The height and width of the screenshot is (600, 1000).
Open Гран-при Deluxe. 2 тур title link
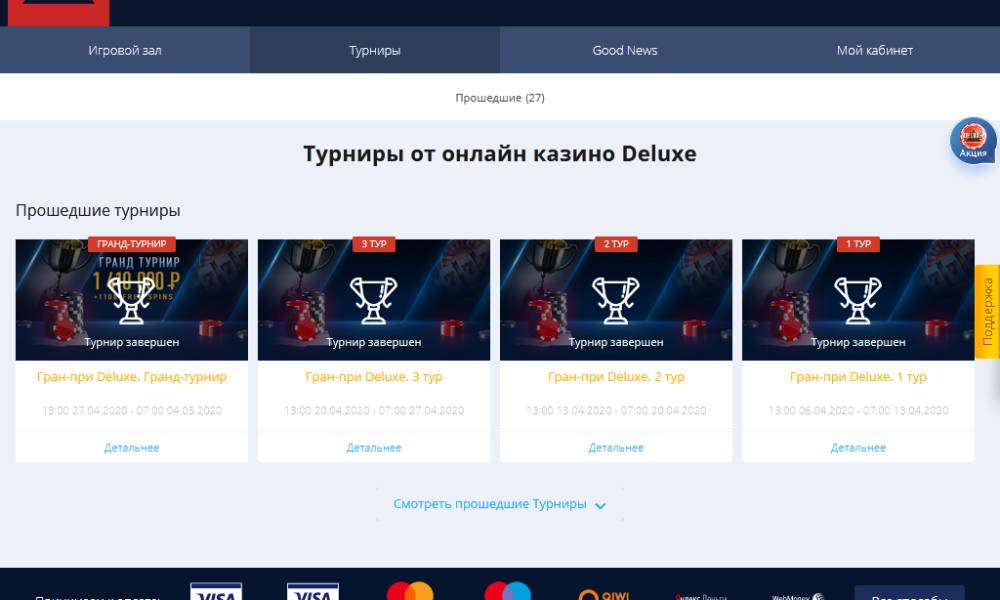616,377
